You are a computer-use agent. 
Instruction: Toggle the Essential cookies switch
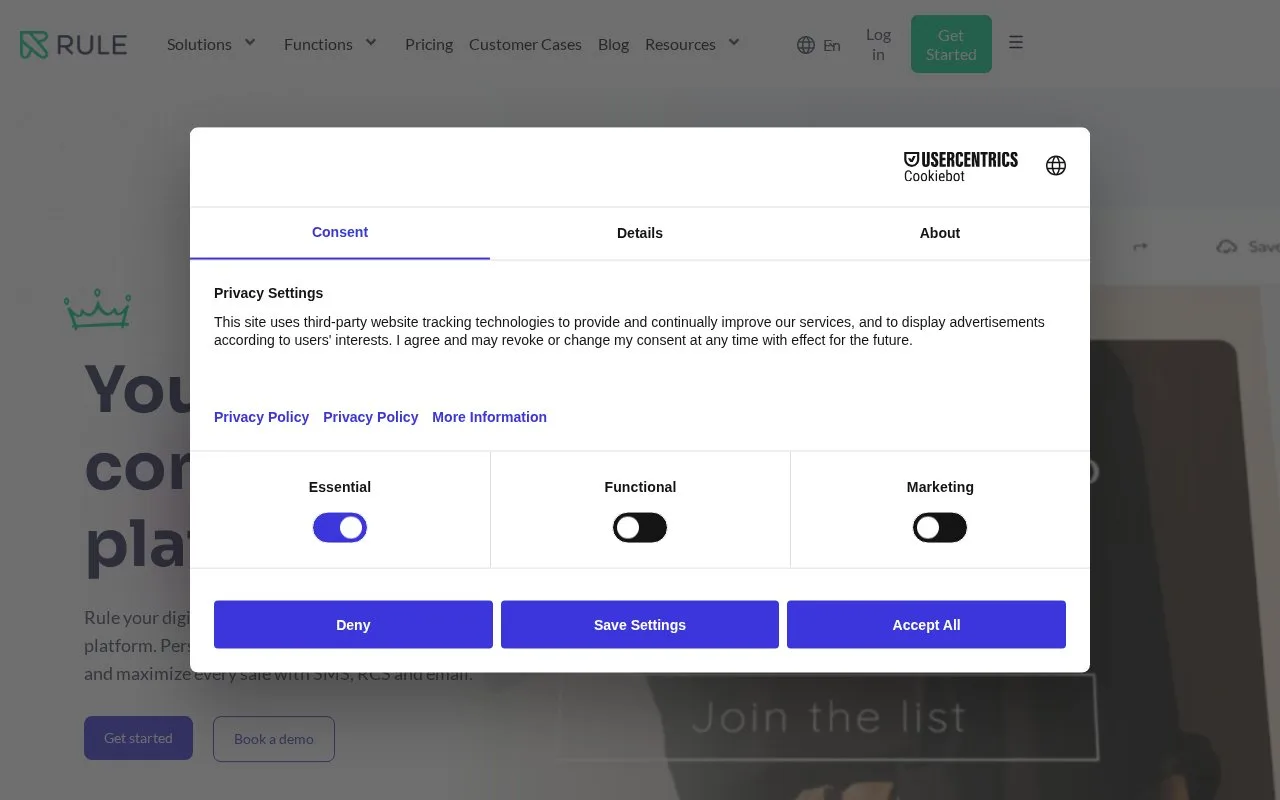[340, 528]
